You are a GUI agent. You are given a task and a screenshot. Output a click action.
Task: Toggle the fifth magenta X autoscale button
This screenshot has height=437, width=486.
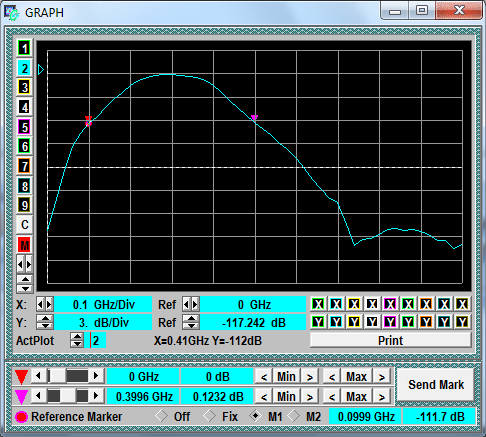coord(390,304)
